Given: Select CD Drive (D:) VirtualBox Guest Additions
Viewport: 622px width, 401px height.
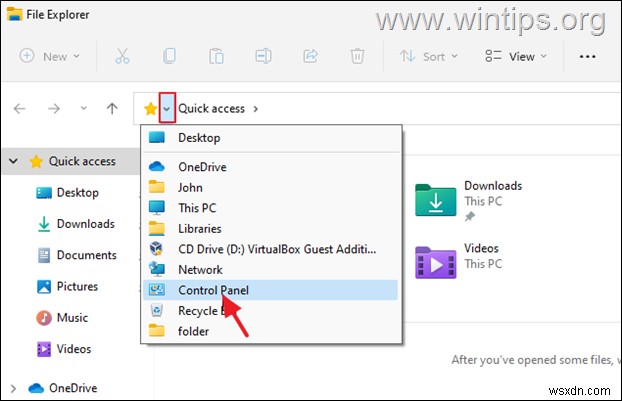Looking at the screenshot, I should (271, 249).
